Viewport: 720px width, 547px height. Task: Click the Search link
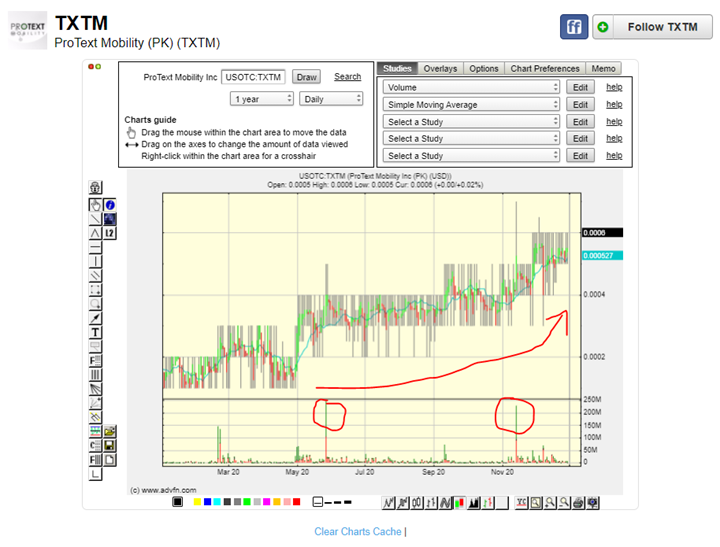348,77
